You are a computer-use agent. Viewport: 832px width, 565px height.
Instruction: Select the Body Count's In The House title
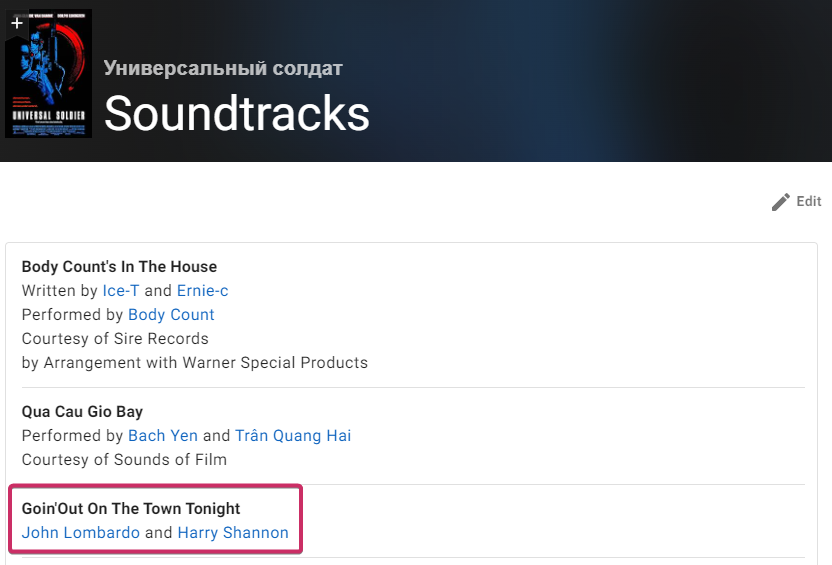119,267
